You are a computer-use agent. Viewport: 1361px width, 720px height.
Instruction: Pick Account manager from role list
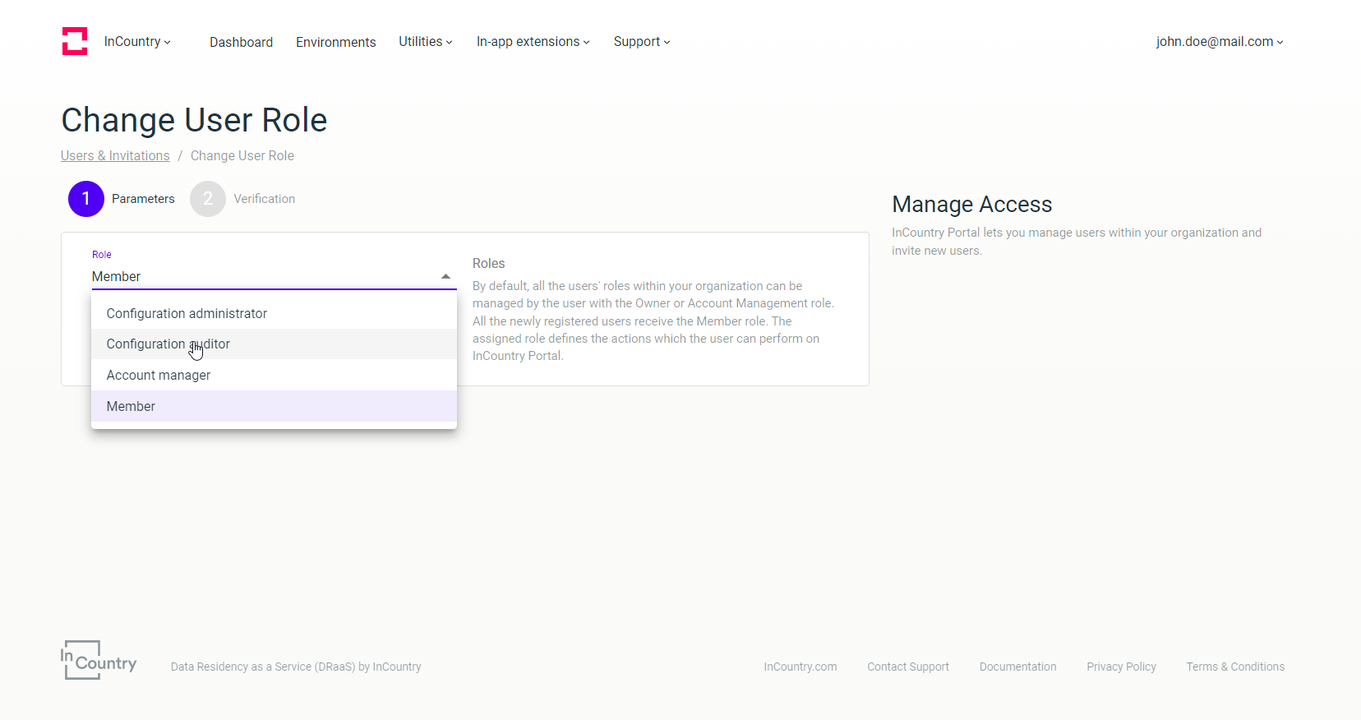pos(159,375)
